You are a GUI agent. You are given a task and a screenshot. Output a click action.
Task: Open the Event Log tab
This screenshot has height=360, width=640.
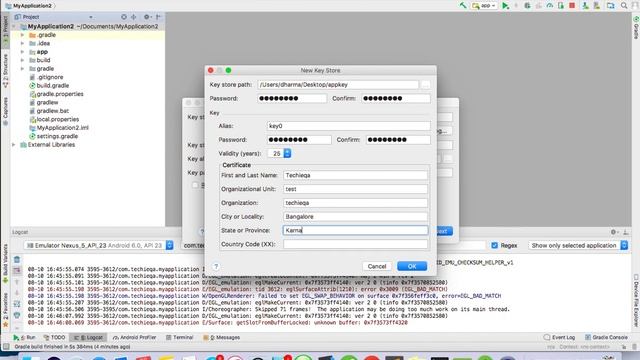pos(559,338)
